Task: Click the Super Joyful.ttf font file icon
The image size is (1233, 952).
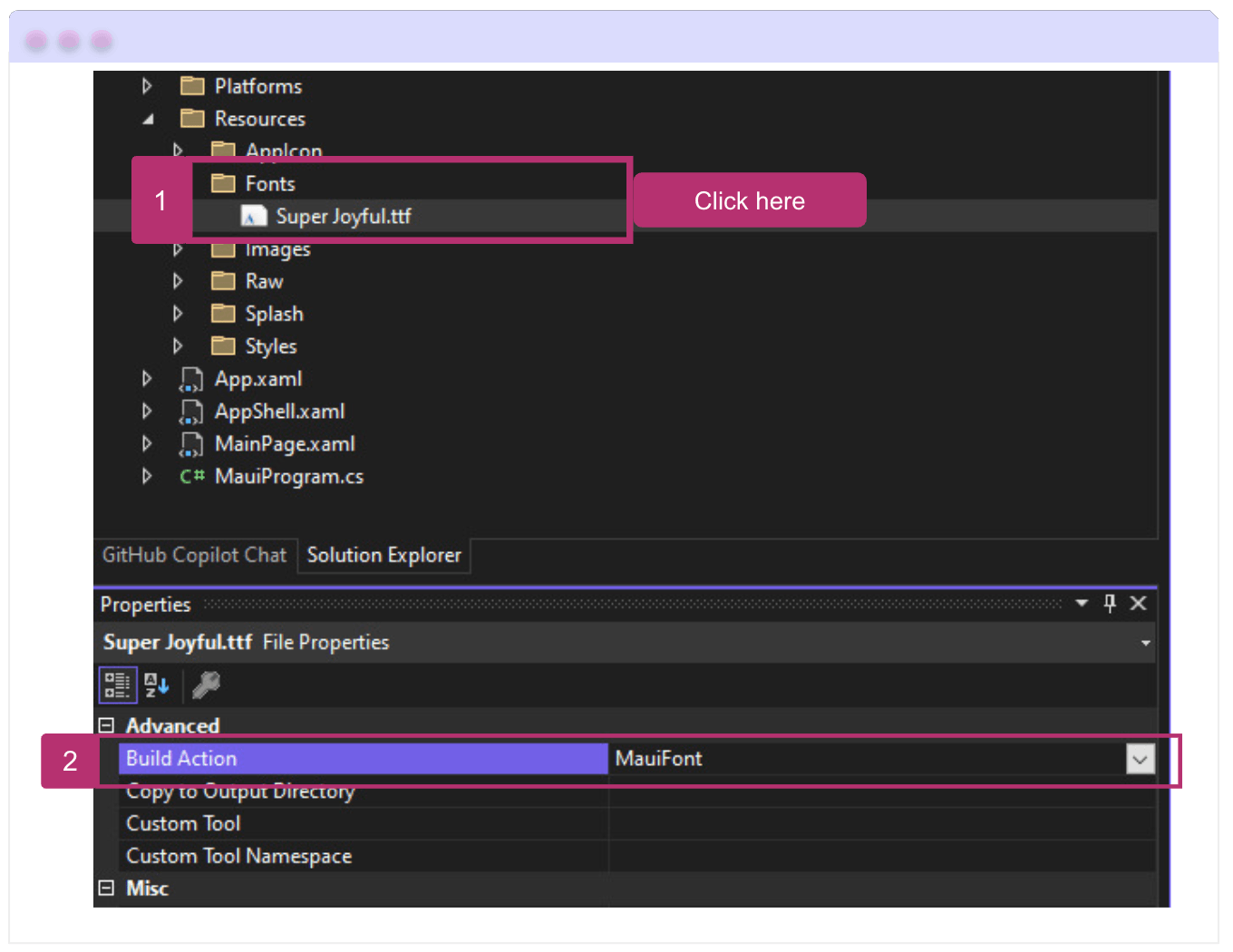Action: coord(254,216)
